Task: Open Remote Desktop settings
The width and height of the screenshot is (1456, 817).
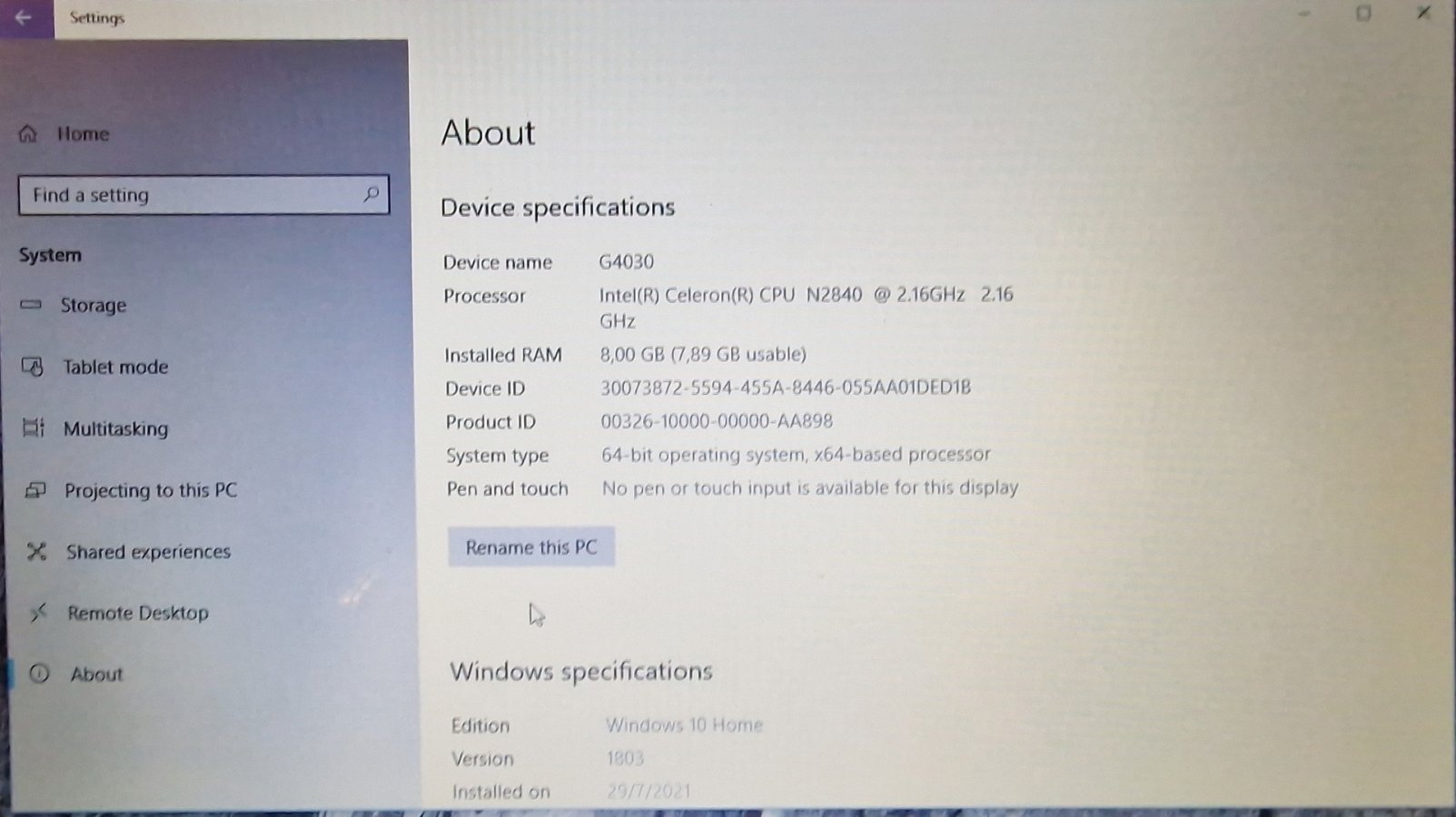Action: (x=138, y=613)
